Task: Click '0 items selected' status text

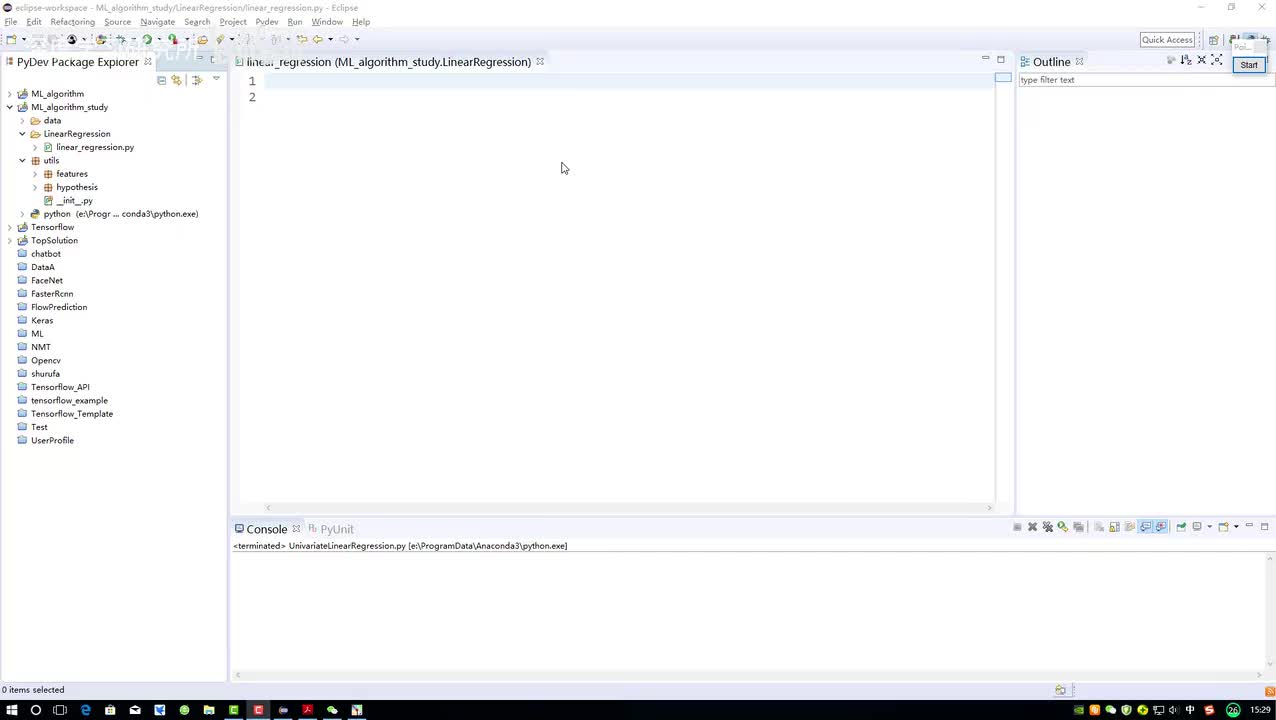Action: (33, 690)
